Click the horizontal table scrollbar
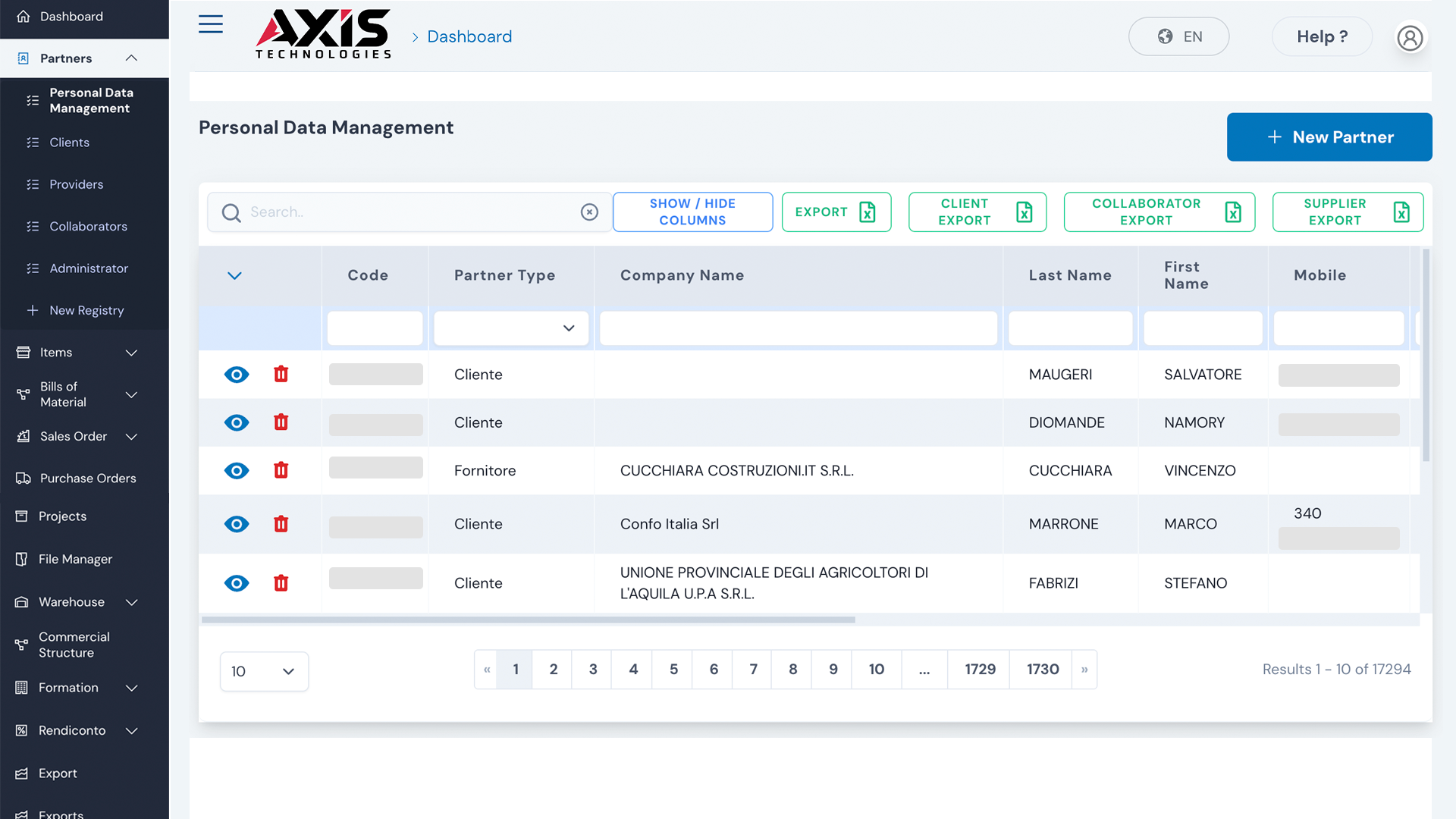 (x=528, y=620)
